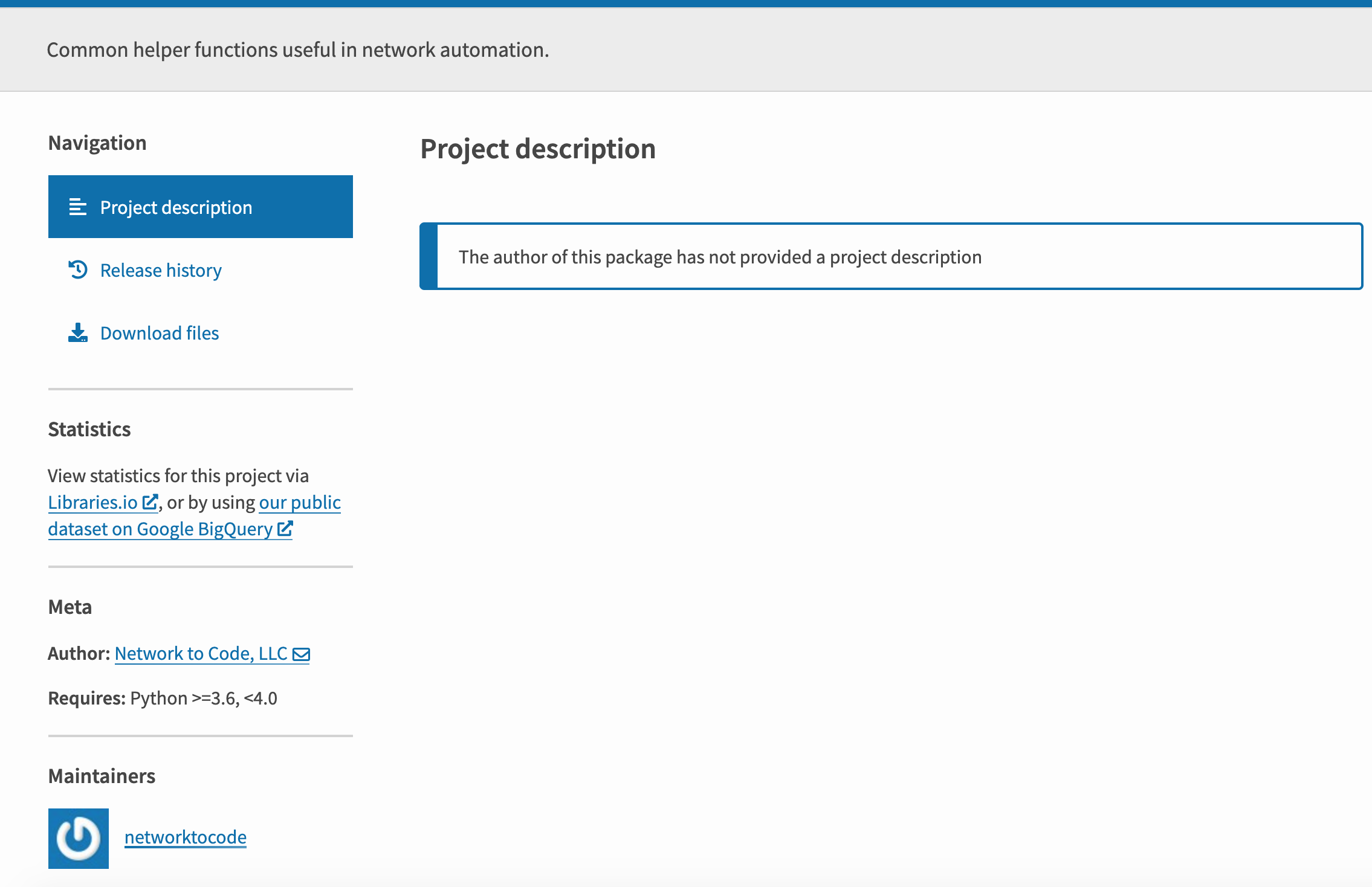Follow the public dataset on Google BigQuery link
Viewport: 1372px width, 887px height.
(160, 529)
